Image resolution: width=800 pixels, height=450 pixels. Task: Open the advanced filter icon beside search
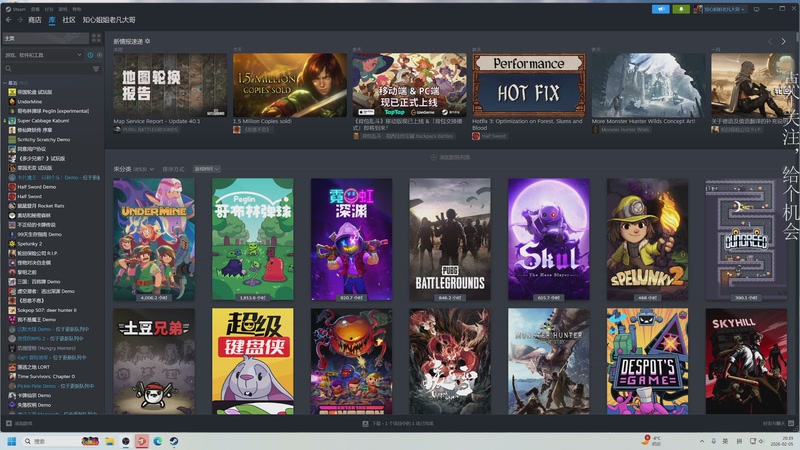(x=96, y=68)
